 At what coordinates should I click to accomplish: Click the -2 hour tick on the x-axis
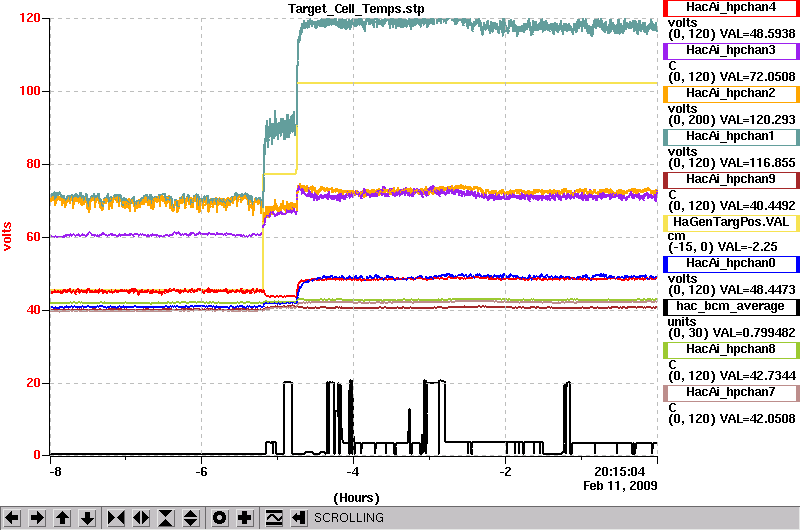[x=505, y=472]
